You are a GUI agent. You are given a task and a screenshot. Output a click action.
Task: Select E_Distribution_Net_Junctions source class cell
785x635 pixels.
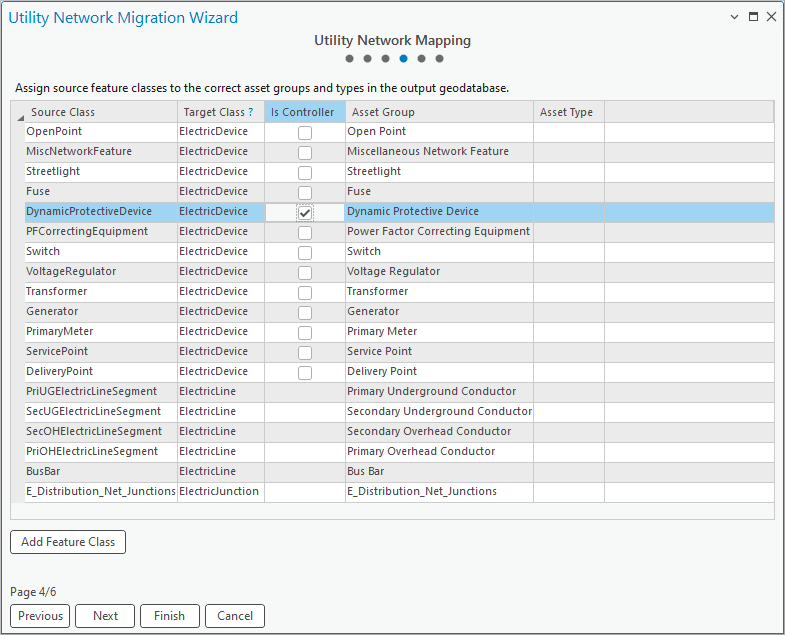pyautogui.click(x=101, y=492)
